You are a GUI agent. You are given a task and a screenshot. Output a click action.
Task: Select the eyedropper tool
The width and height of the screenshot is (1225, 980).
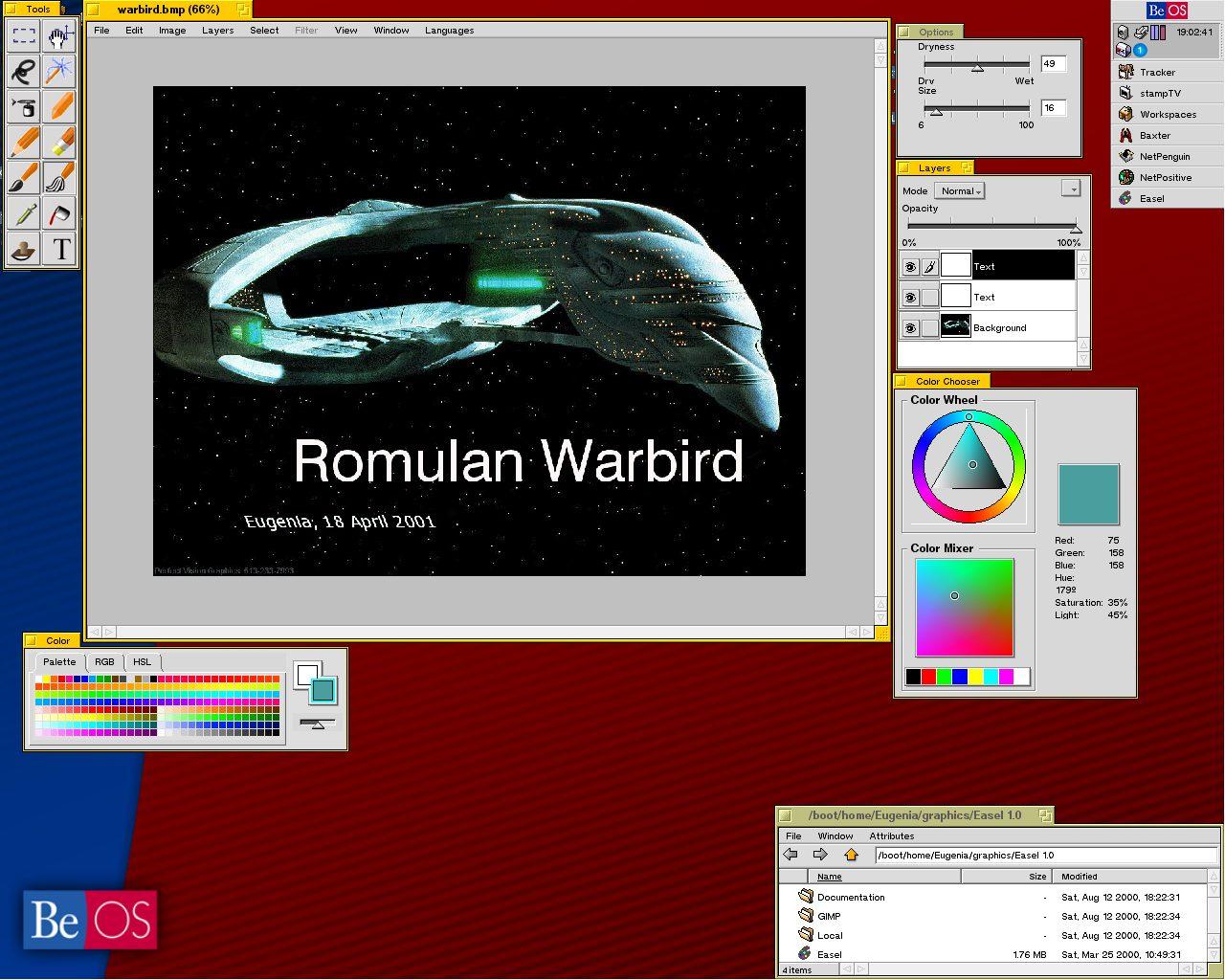(24, 213)
